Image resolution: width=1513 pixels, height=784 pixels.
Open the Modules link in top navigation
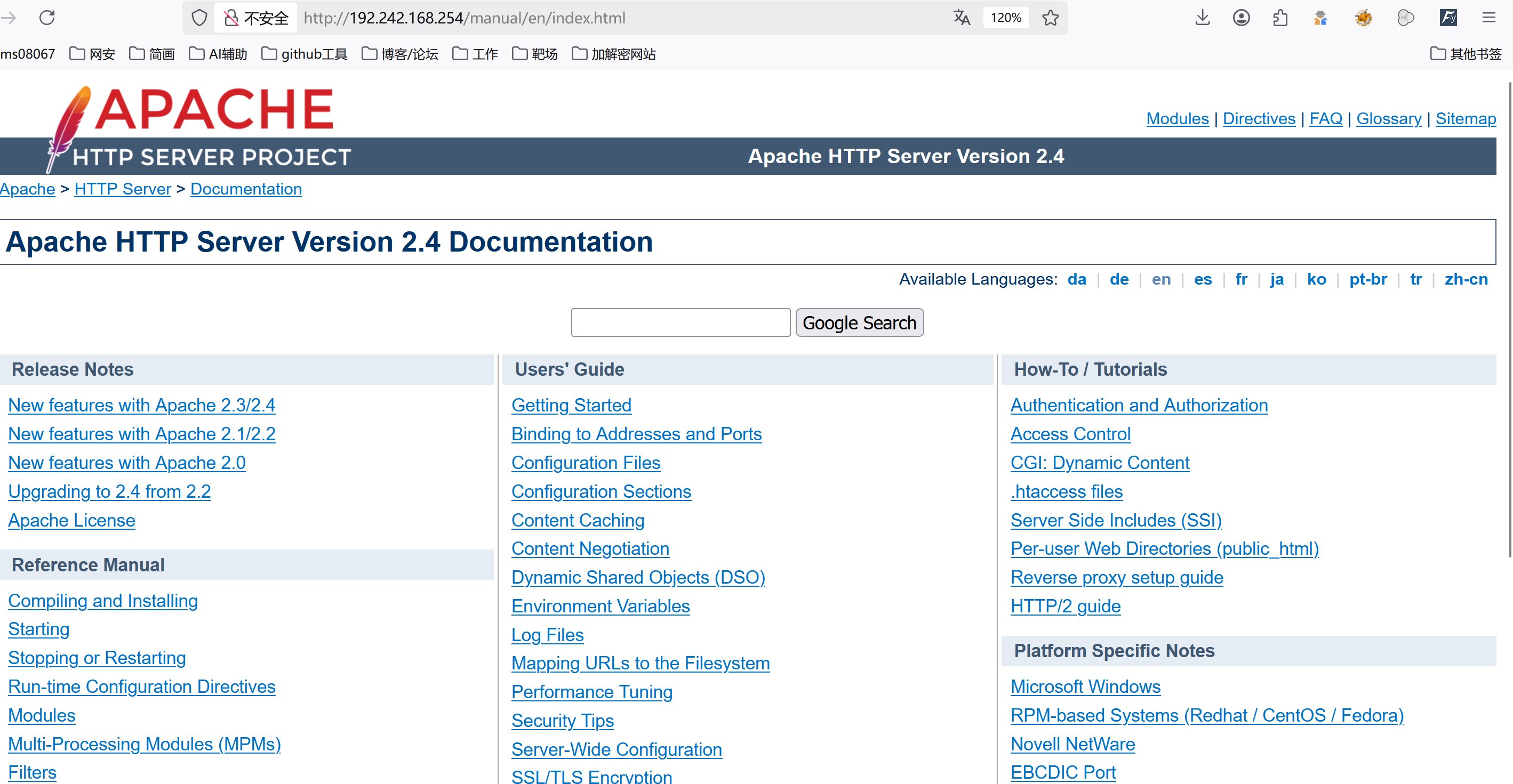click(1177, 118)
